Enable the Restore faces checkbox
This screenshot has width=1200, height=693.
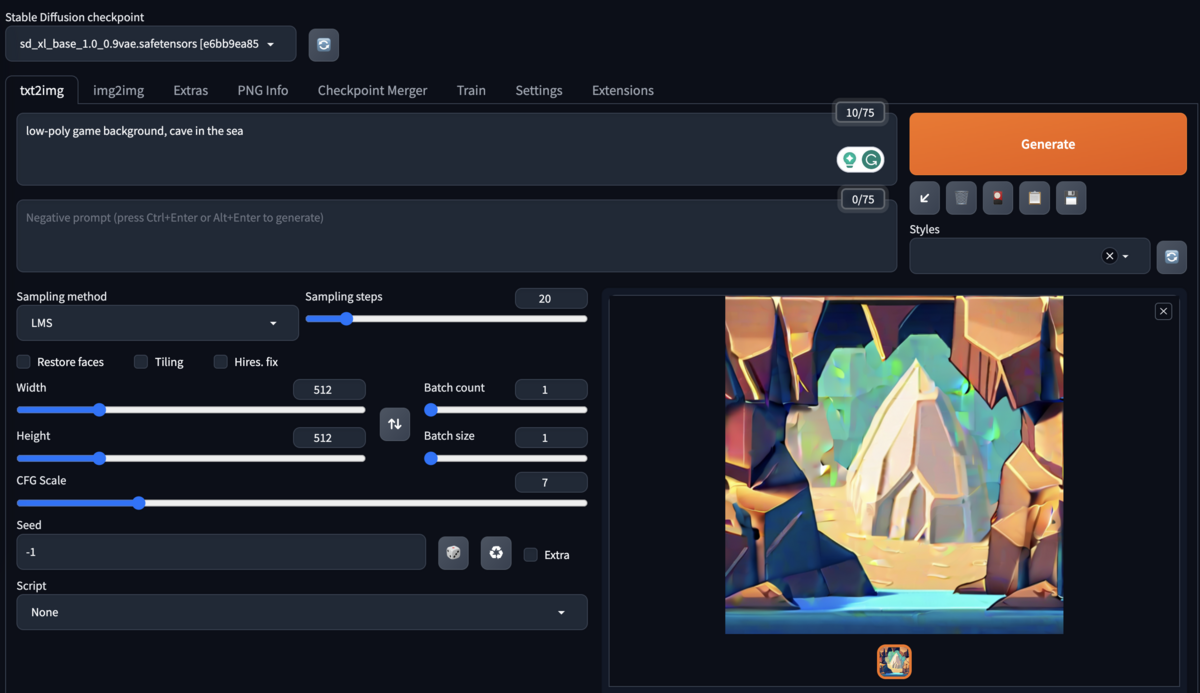point(22,362)
